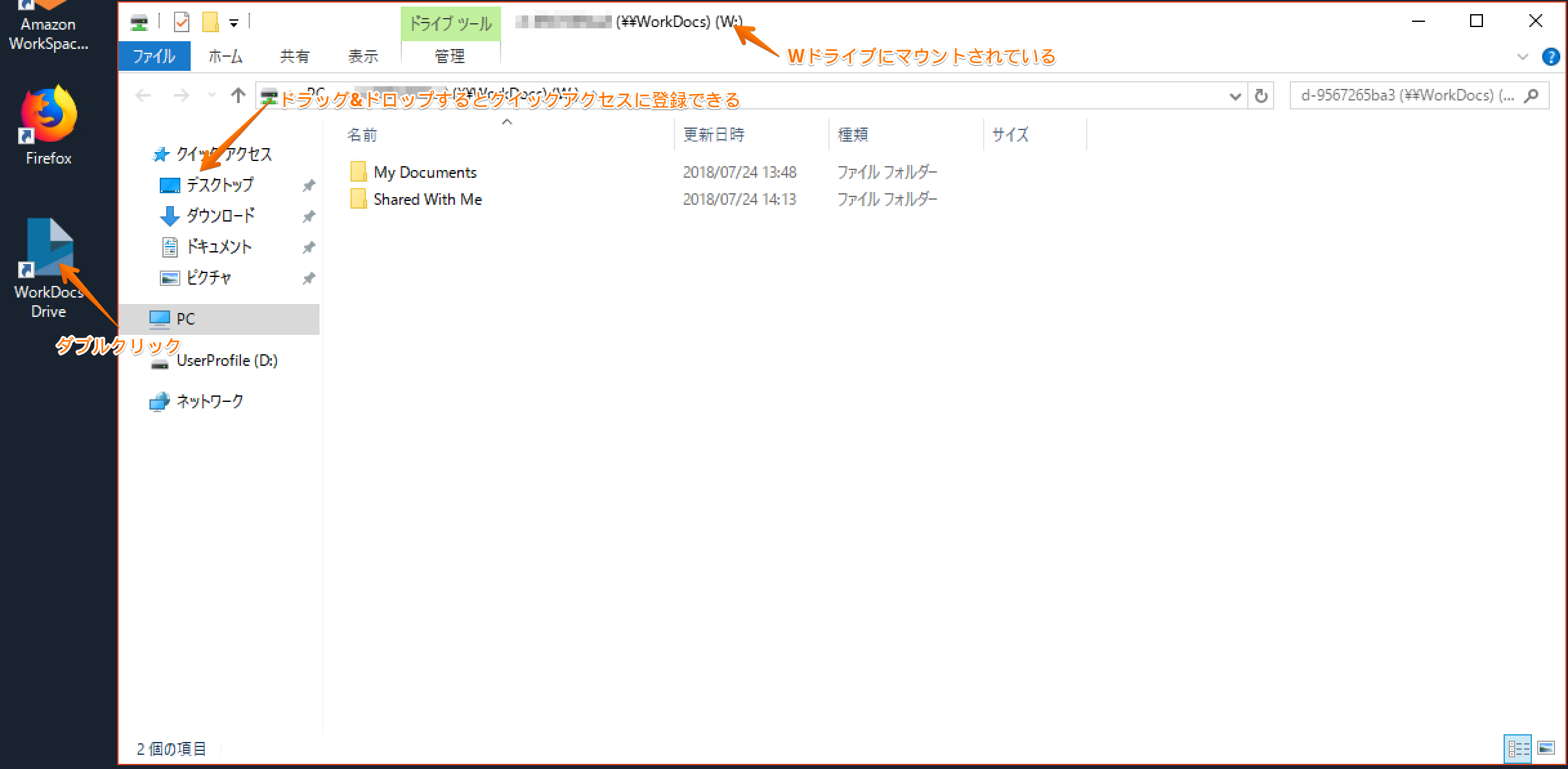This screenshot has width=1568, height=769.
Task: Open ピクチャ in the navigation pane
Action: [209, 278]
